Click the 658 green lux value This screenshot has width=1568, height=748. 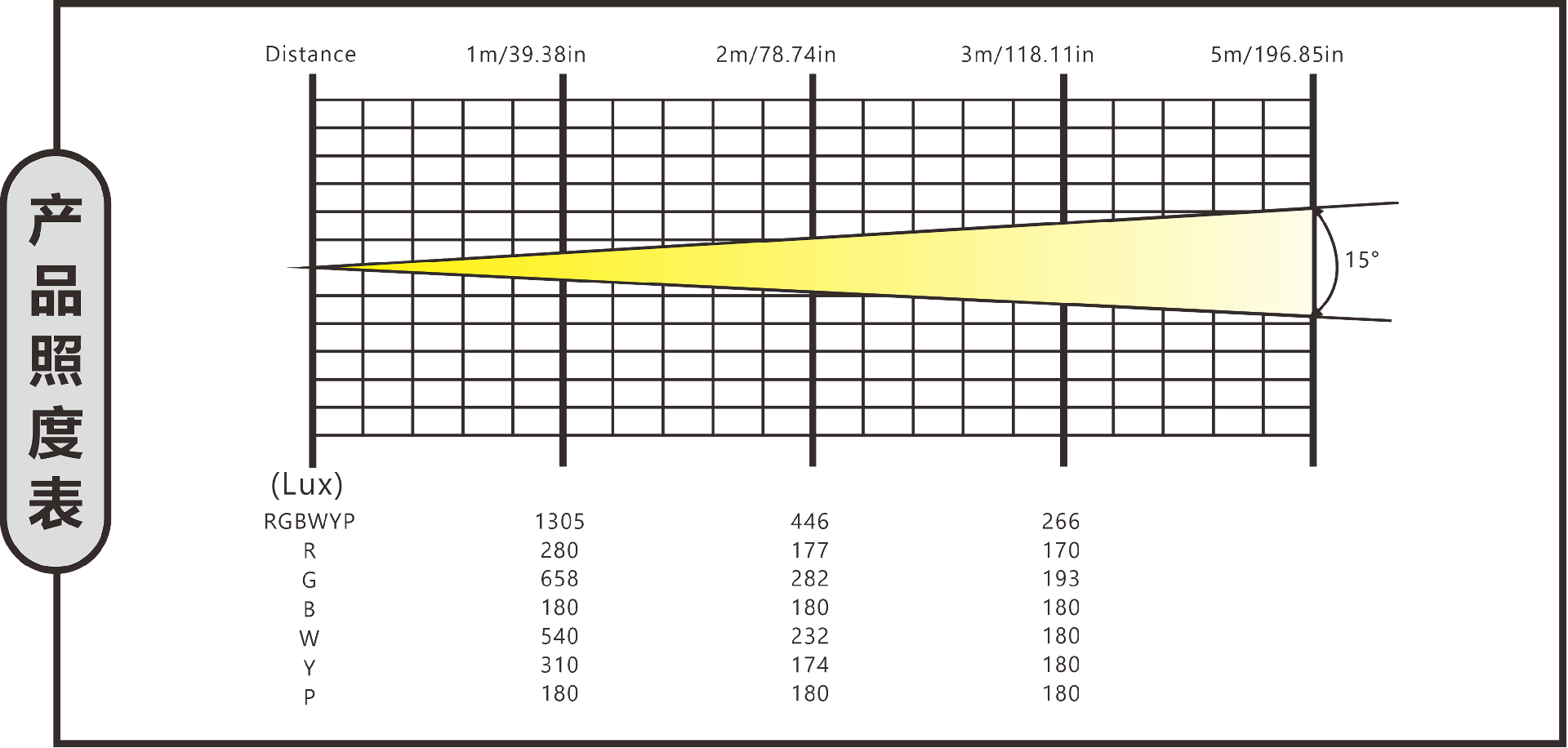coord(559,579)
